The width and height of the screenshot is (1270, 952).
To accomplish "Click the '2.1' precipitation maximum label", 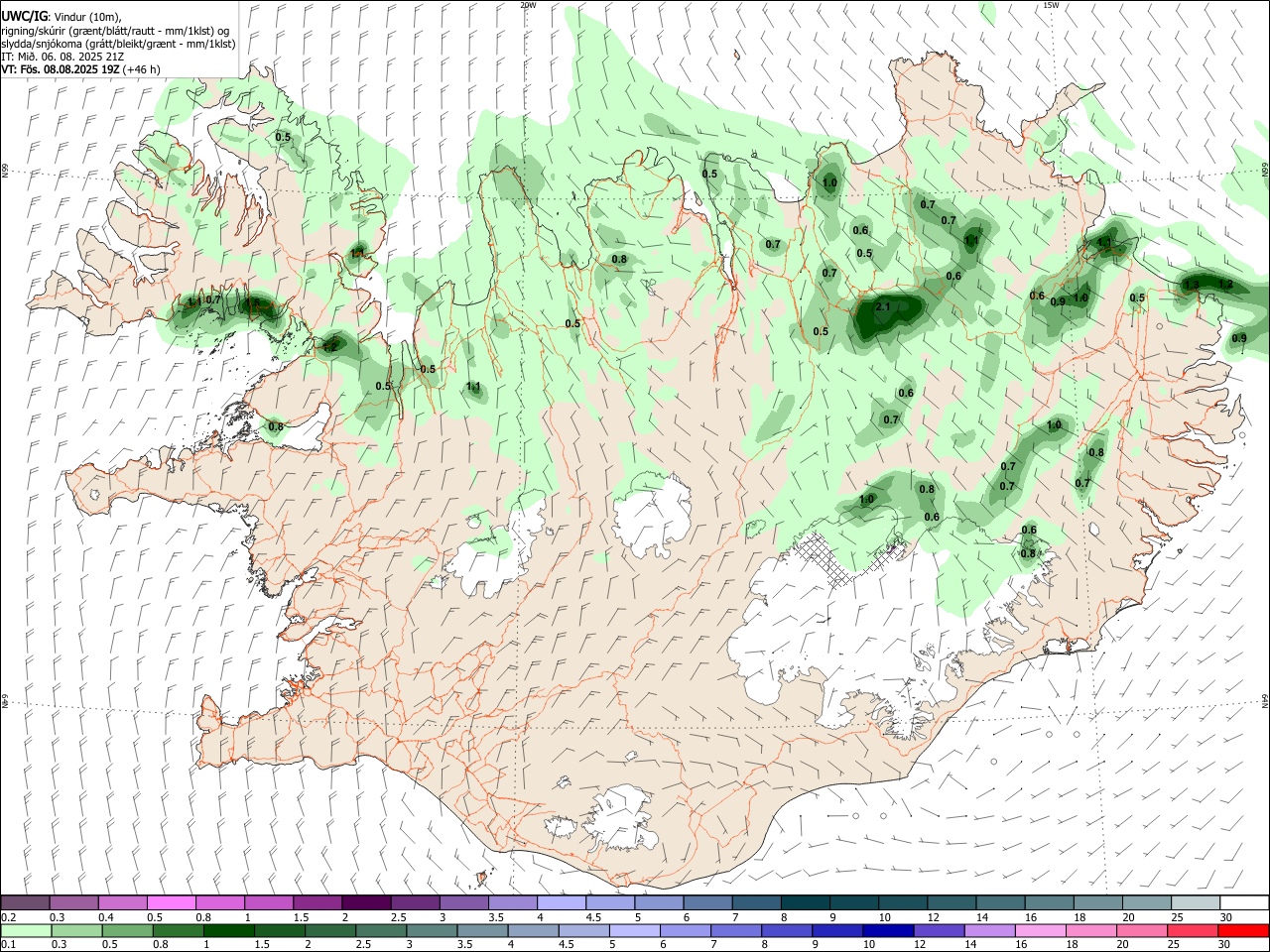I will coord(883,307).
